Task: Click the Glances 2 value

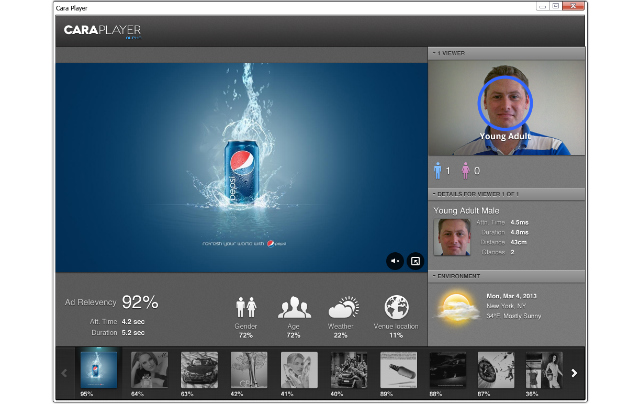Action: click(512, 252)
